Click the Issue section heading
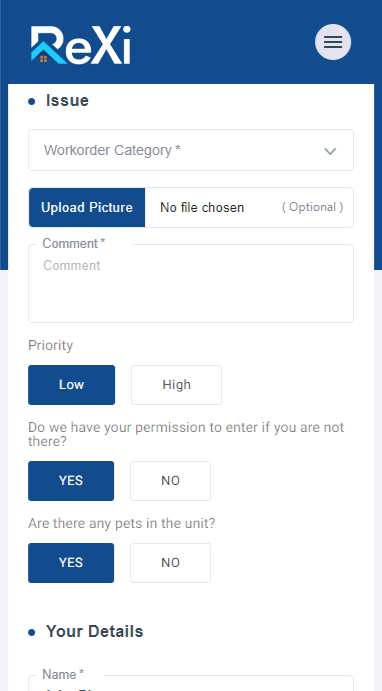 (x=67, y=101)
